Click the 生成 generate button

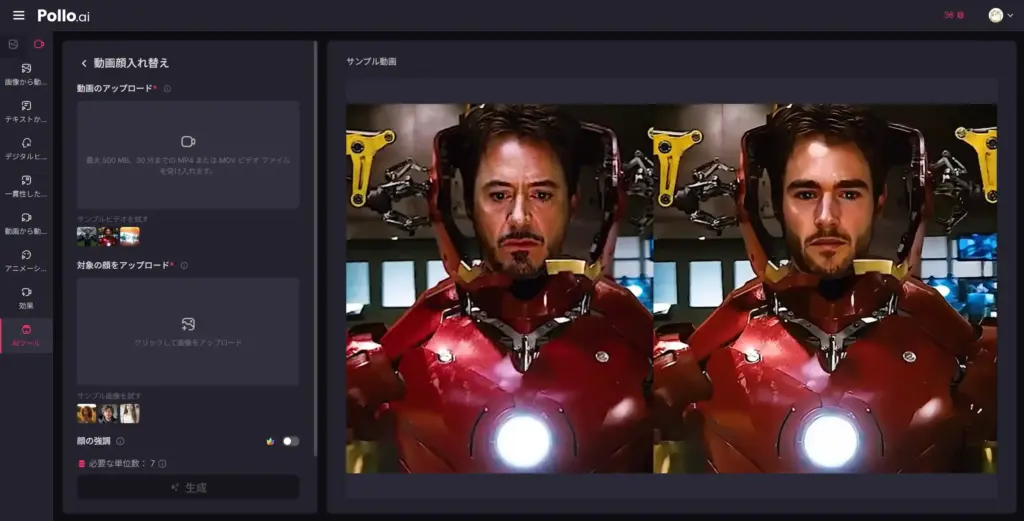[x=188, y=488]
